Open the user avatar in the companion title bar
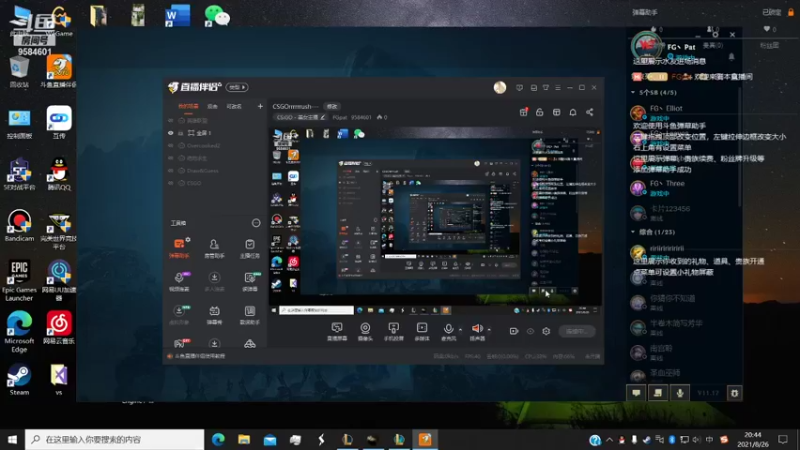This screenshot has height=450, width=800. coord(500,88)
